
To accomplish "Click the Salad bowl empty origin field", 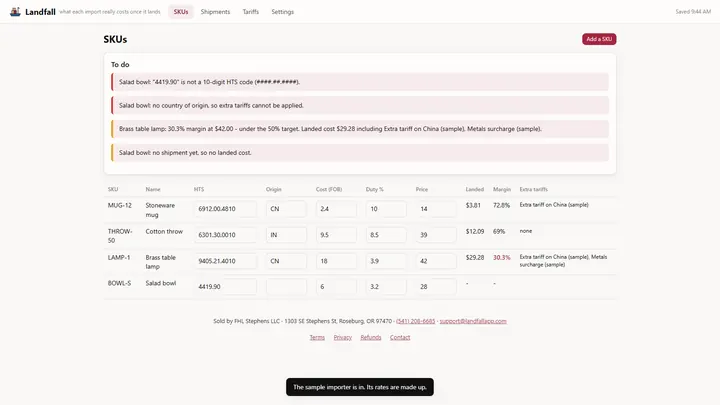I will click(x=286, y=287).
